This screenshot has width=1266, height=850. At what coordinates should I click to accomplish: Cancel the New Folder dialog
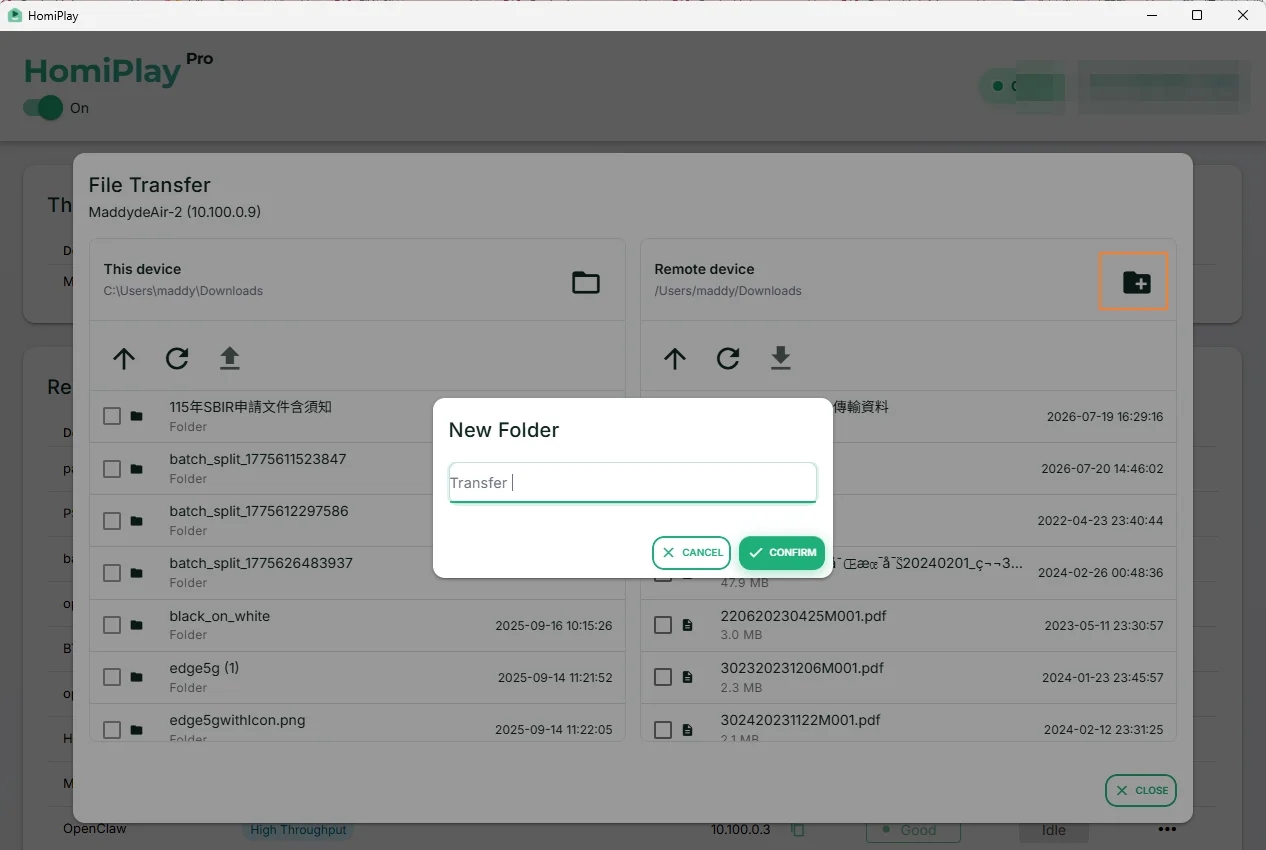pyautogui.click(x=692, y=552)
